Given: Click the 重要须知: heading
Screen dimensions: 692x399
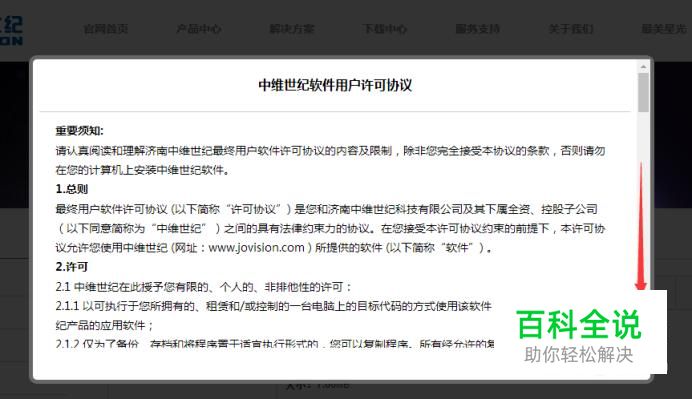Looking at the screenshot, I should coord(79,131).
